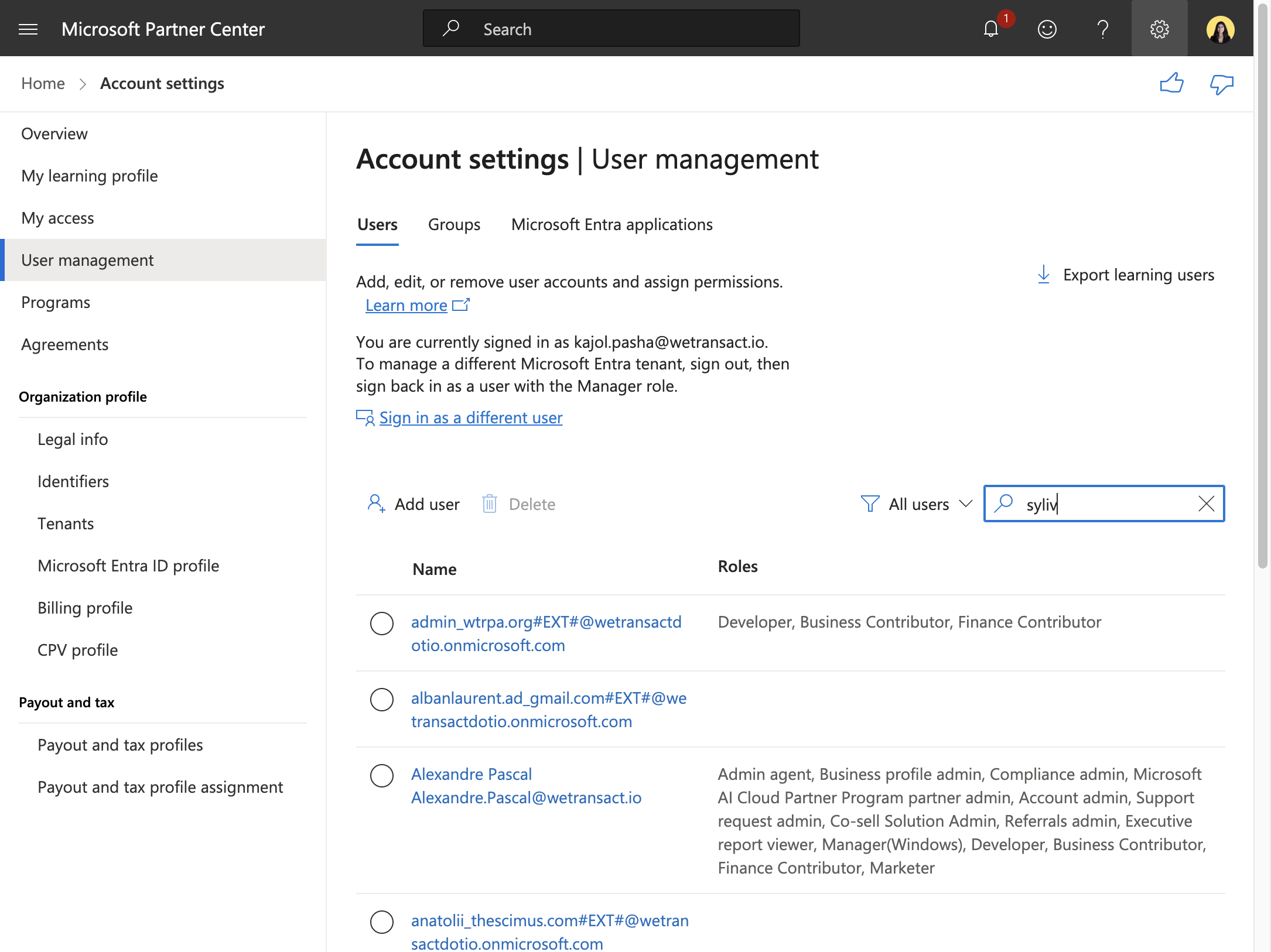
Task: Open Payout and tax profiles
Action: [120, 745]
